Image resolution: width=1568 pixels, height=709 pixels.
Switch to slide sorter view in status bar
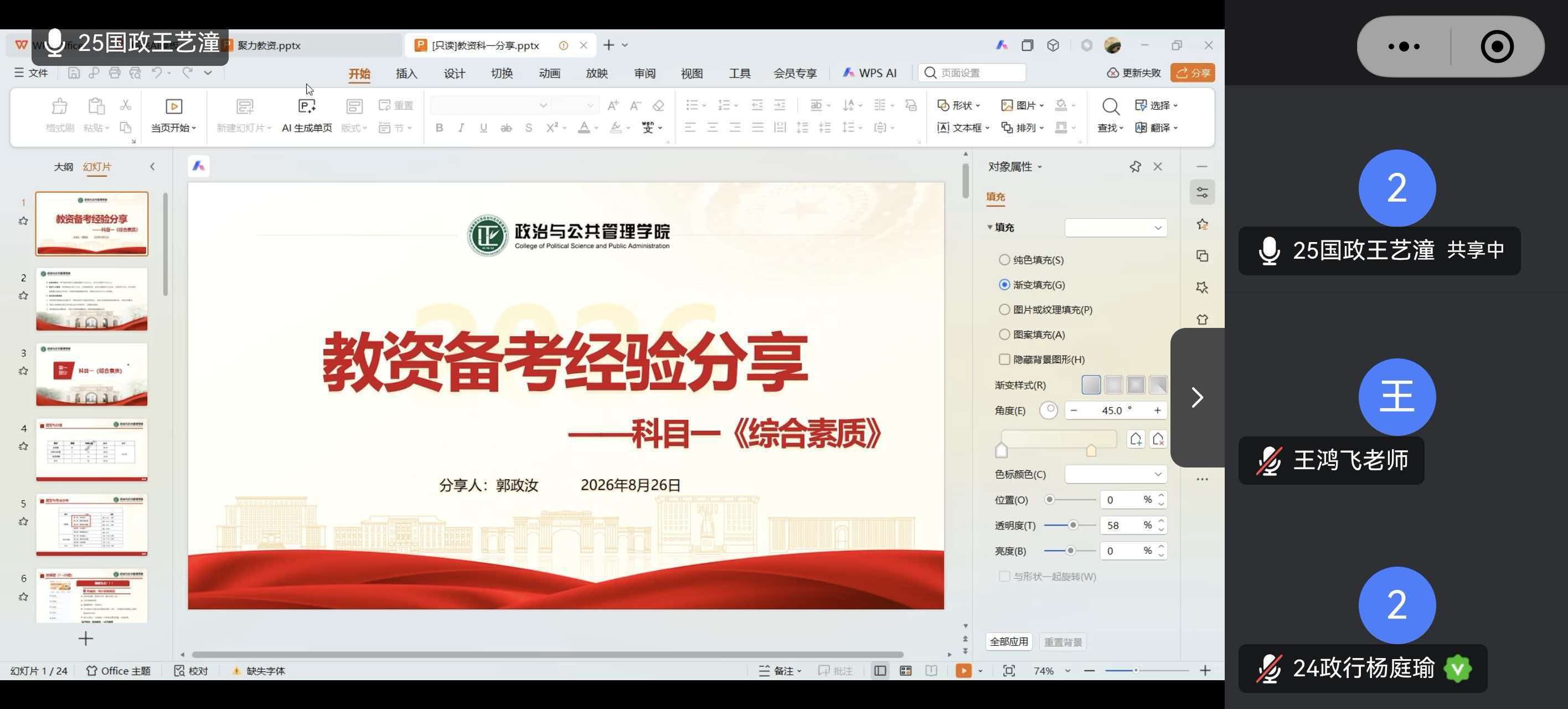(906, 671)
